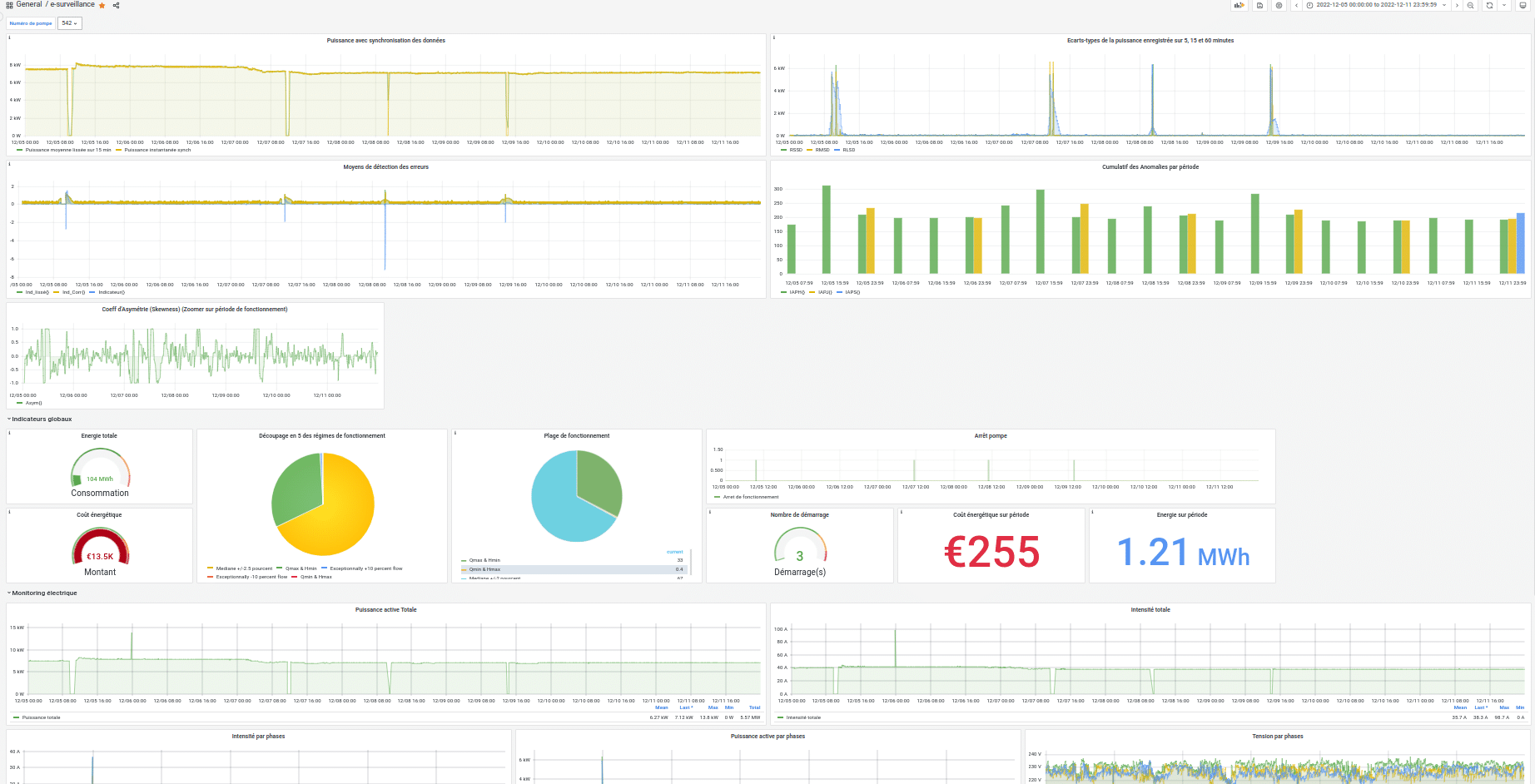1535x784 pixels.
Task: Click the Plage de fonctionnement legend scrollbar
Action: coord(692,563)
